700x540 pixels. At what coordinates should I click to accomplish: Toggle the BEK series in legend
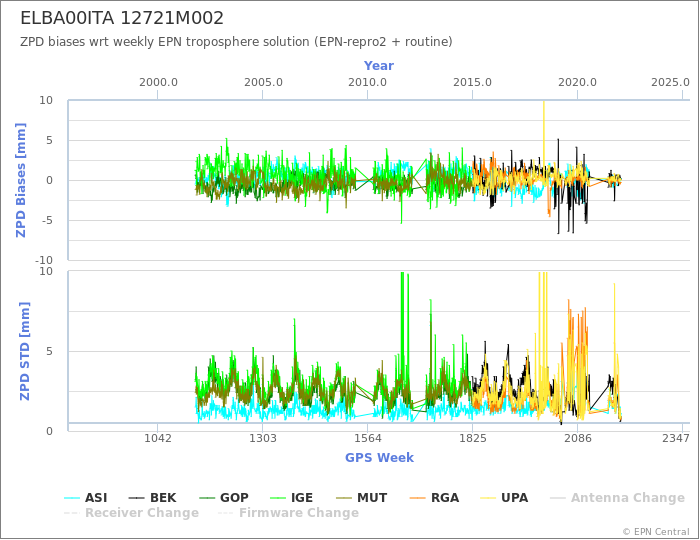tap(152, 498)
